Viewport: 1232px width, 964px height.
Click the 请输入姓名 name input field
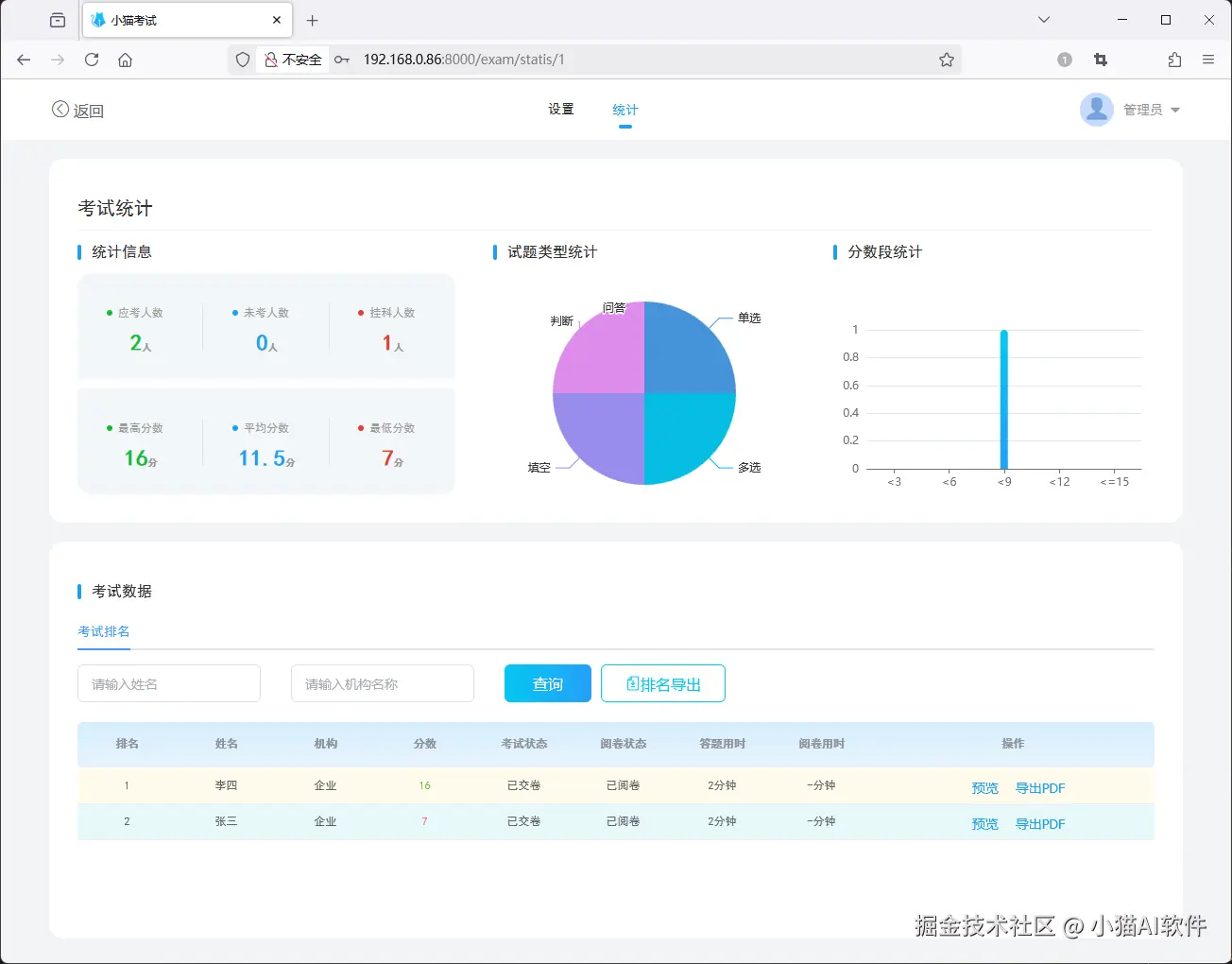click(168, 683)
